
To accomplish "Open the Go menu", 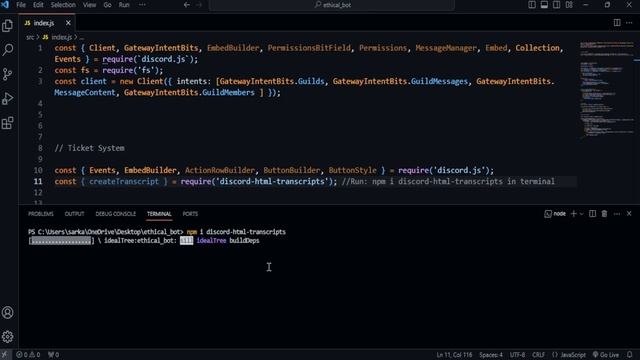I will (x=107, y=5).
